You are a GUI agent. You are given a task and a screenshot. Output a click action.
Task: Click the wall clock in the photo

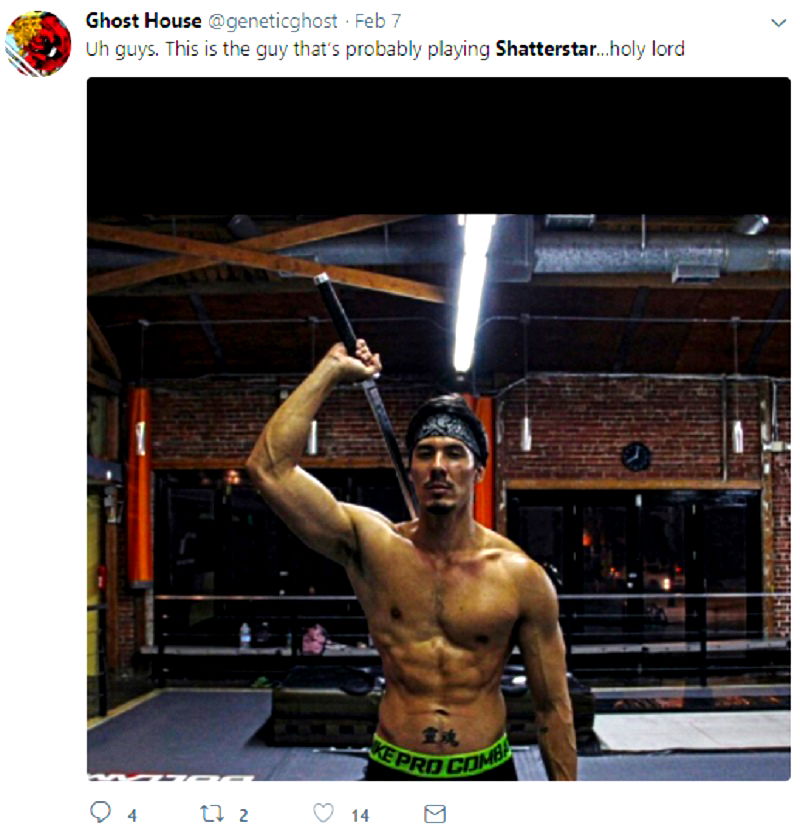(x=636, y=456)
